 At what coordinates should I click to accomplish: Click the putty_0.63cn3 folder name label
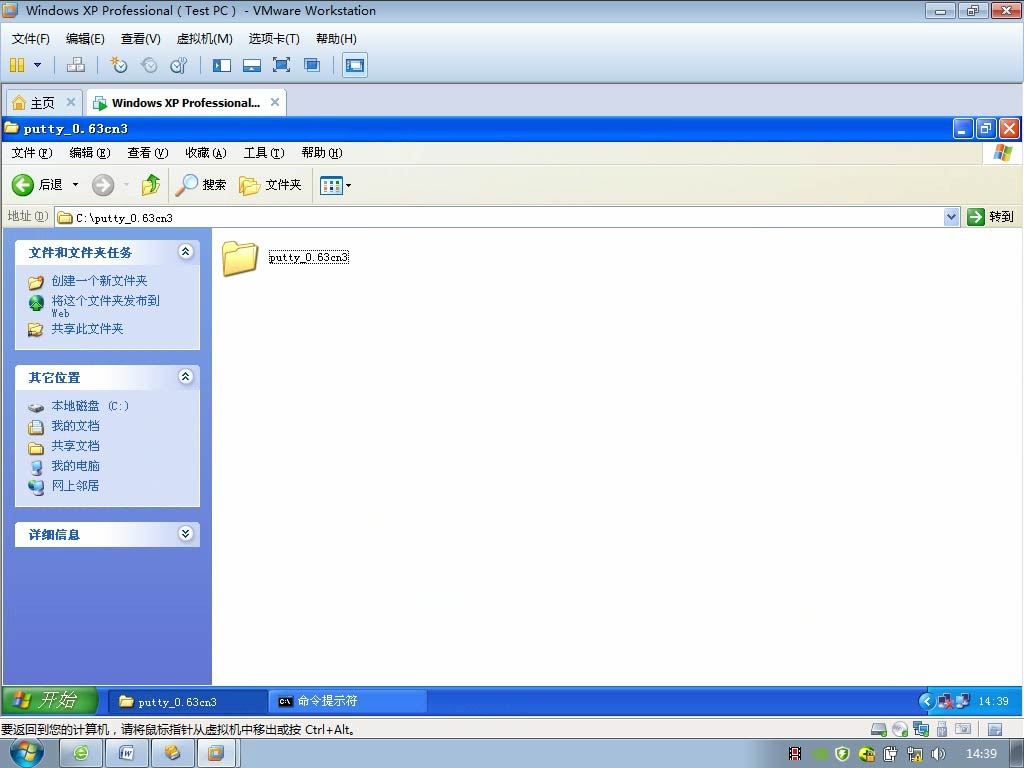point(308,257)
